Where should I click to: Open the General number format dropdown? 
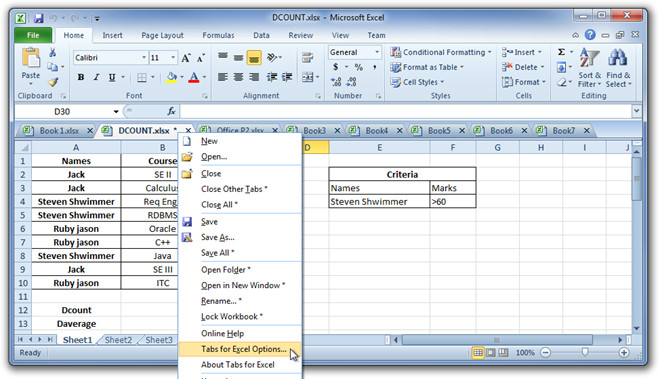(x=377, y=52)
